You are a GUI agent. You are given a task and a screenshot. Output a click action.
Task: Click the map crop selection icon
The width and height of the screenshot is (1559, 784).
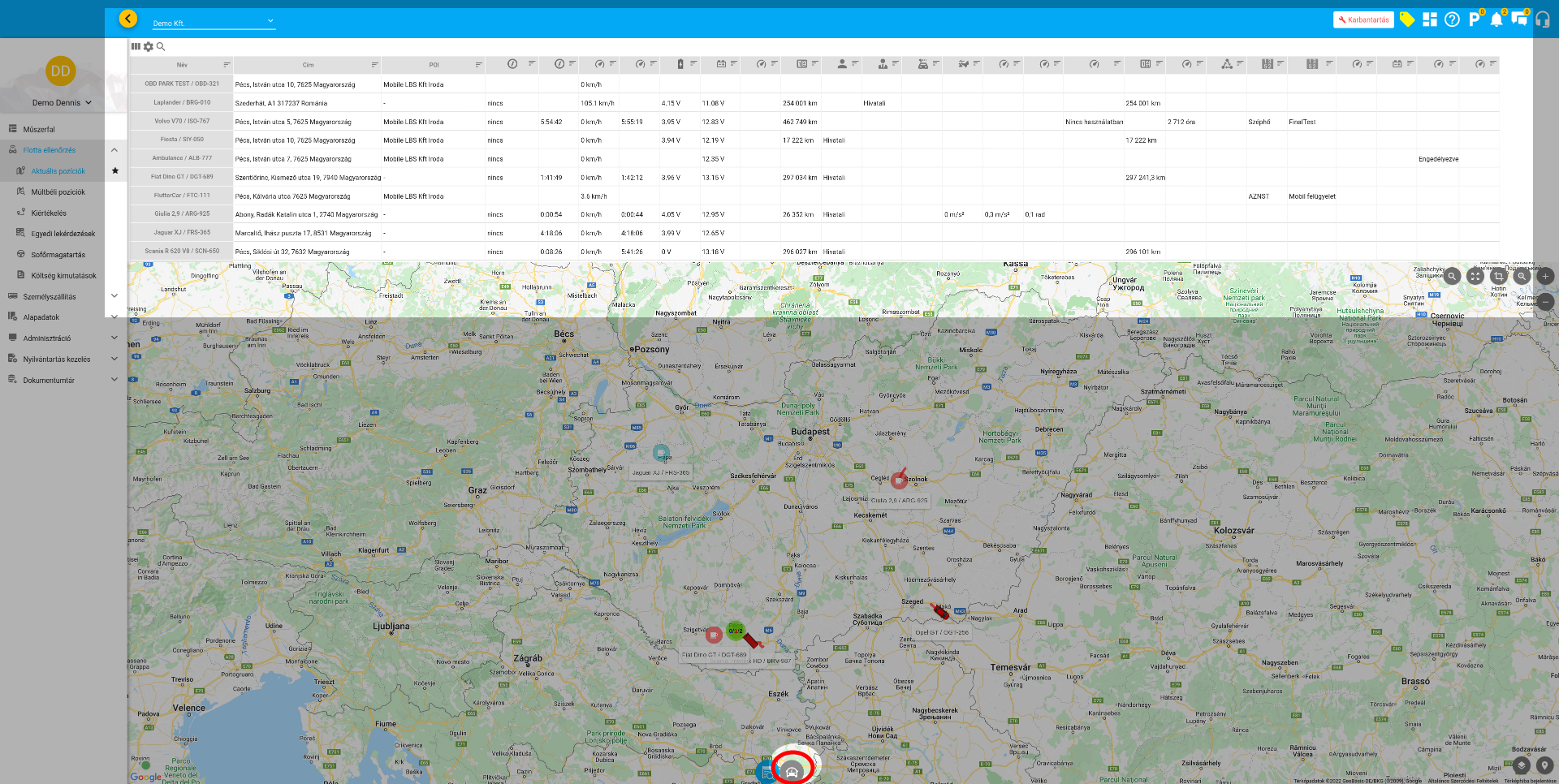pos(1498,276)
